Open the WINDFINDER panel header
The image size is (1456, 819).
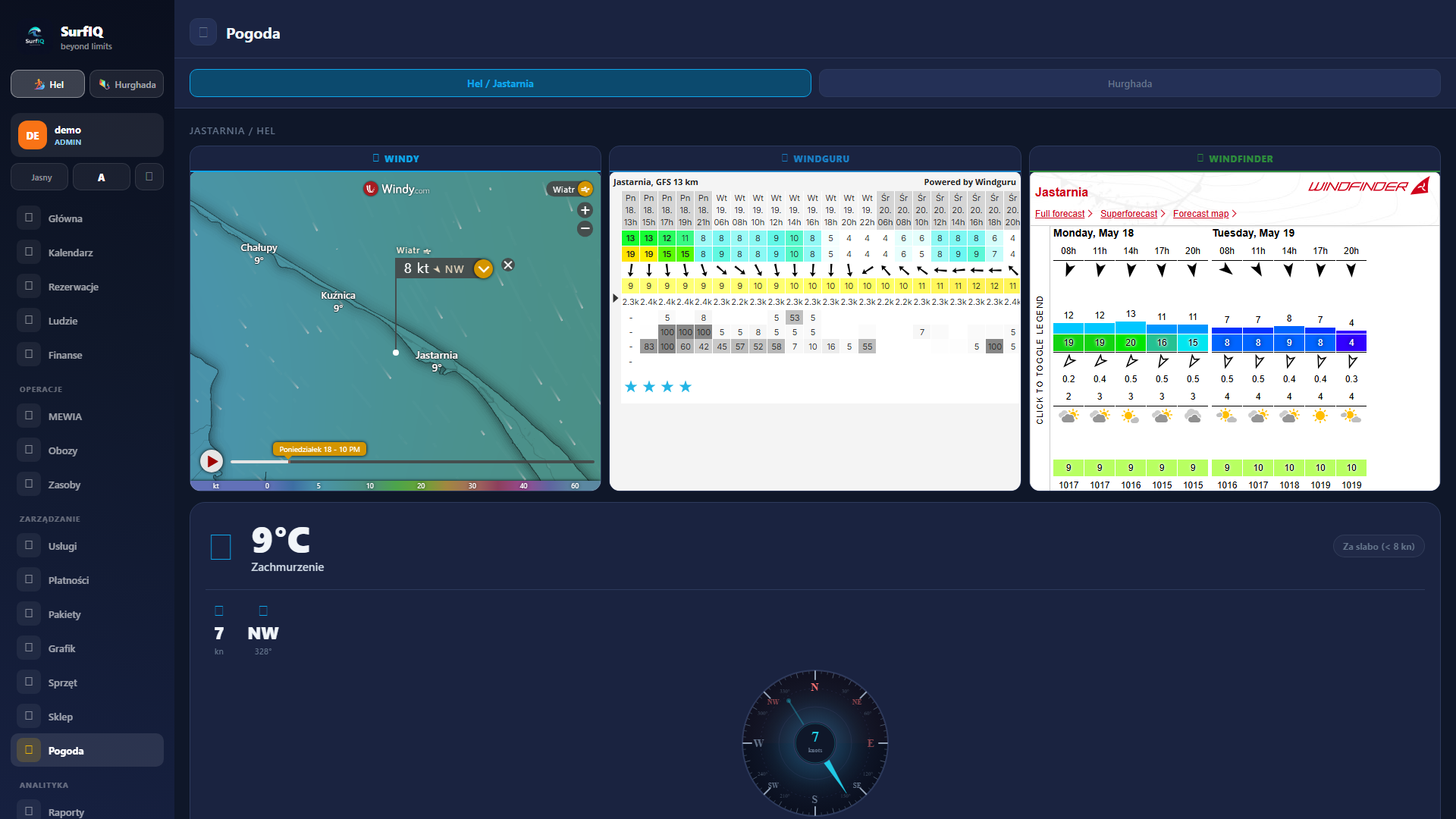[1235, 158]
